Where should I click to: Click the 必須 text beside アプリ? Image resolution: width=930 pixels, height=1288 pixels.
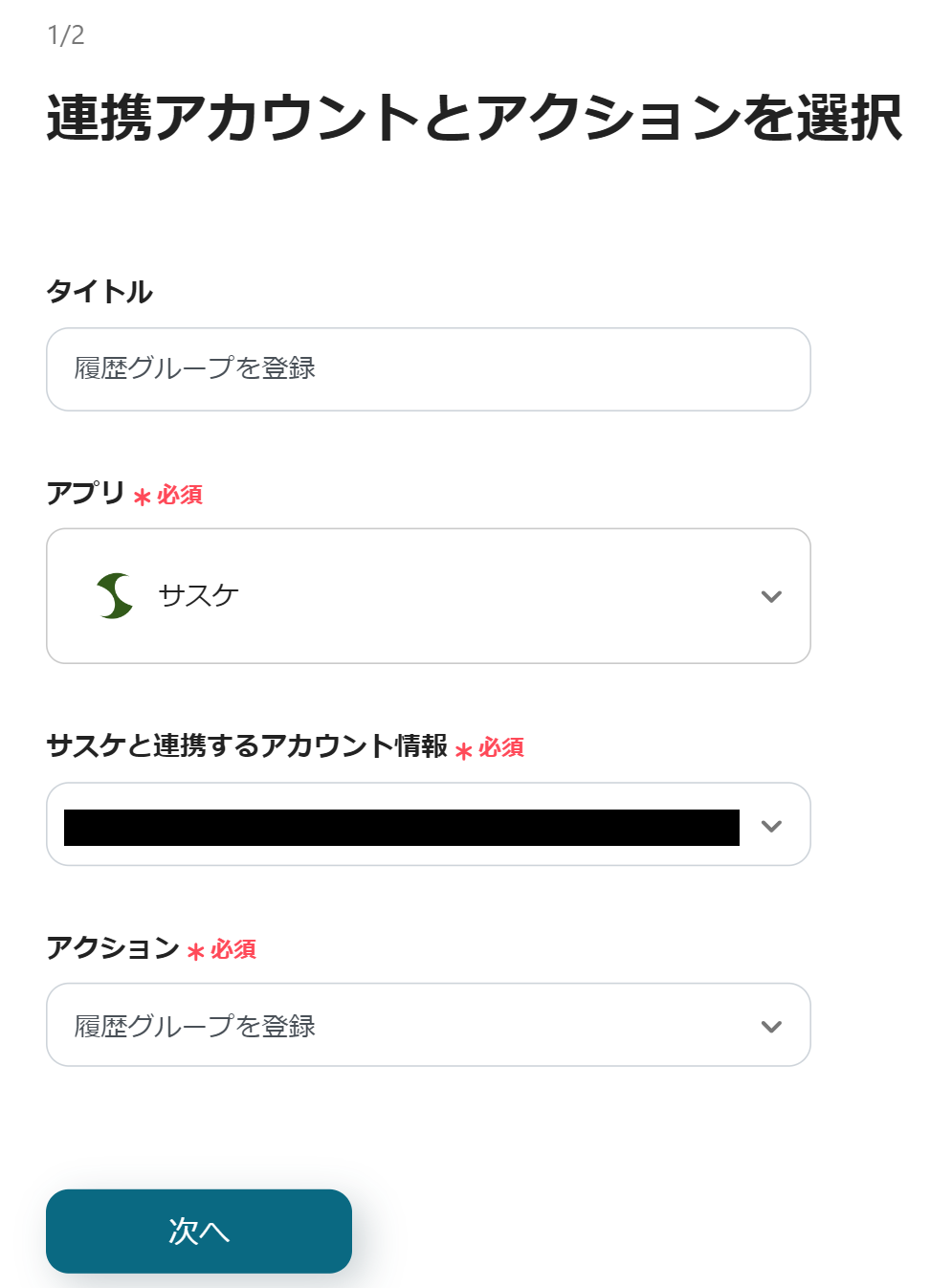click(180, 495)
